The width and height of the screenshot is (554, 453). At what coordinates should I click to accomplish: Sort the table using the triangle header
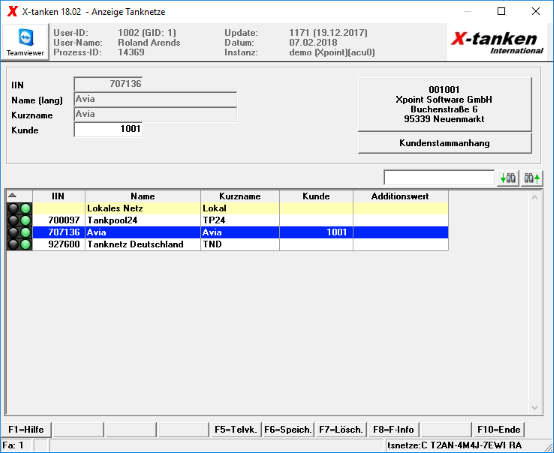coord(19,196)
